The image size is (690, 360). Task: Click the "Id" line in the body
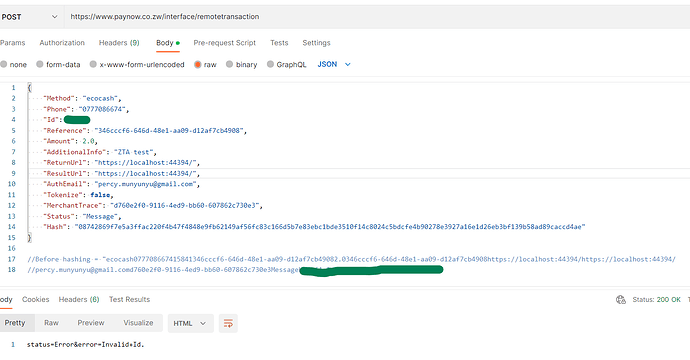point(66,120)
